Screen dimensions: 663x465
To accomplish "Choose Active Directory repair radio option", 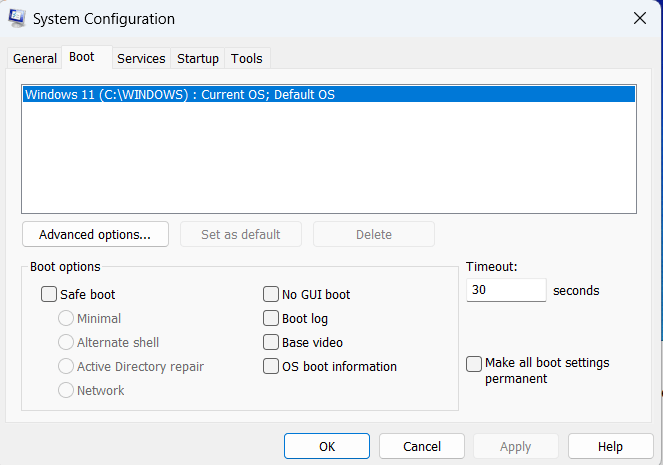I will click(x=66, y=366).
